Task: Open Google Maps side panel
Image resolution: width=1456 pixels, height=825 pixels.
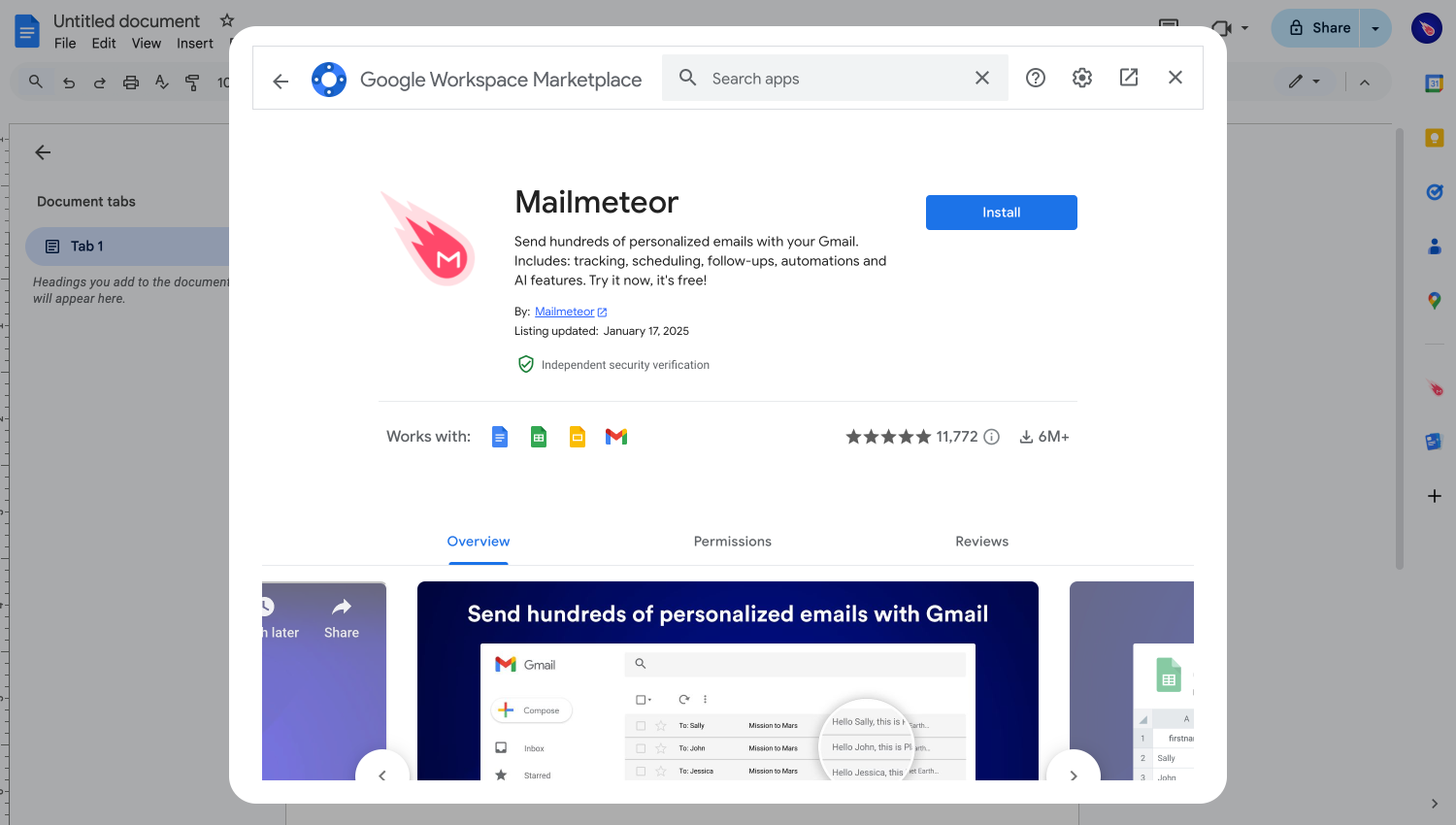Action: pos(1435,301)
